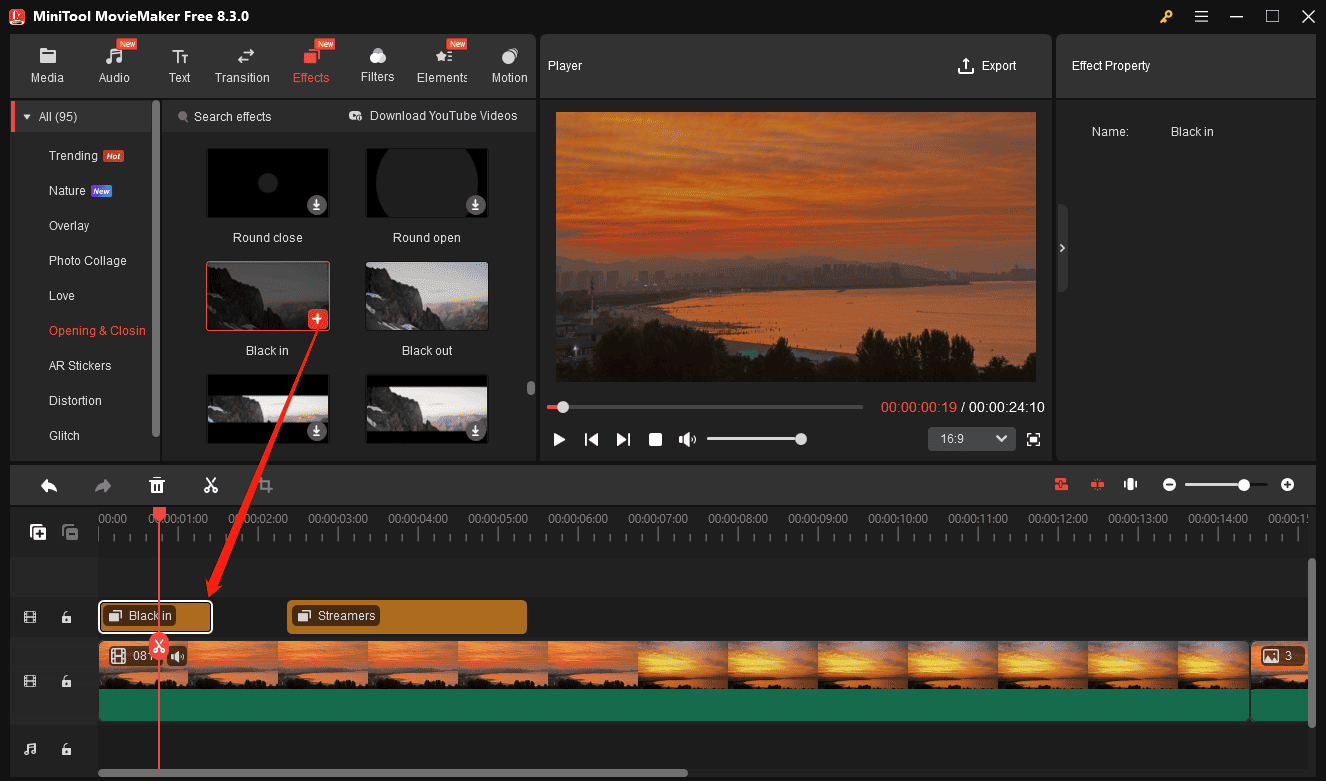This screenshot has width=1326, height=781.
Task: Lock the main video track
Action: coord(66,681)
